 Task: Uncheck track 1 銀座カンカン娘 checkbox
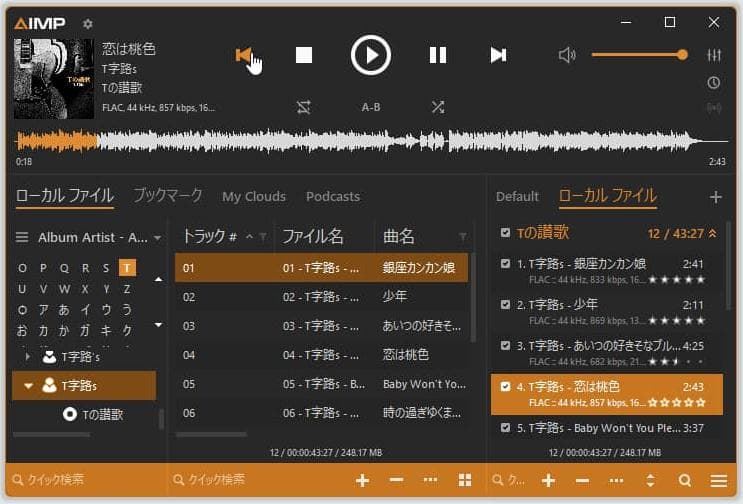pyautogui.click(x=505, y=263)
